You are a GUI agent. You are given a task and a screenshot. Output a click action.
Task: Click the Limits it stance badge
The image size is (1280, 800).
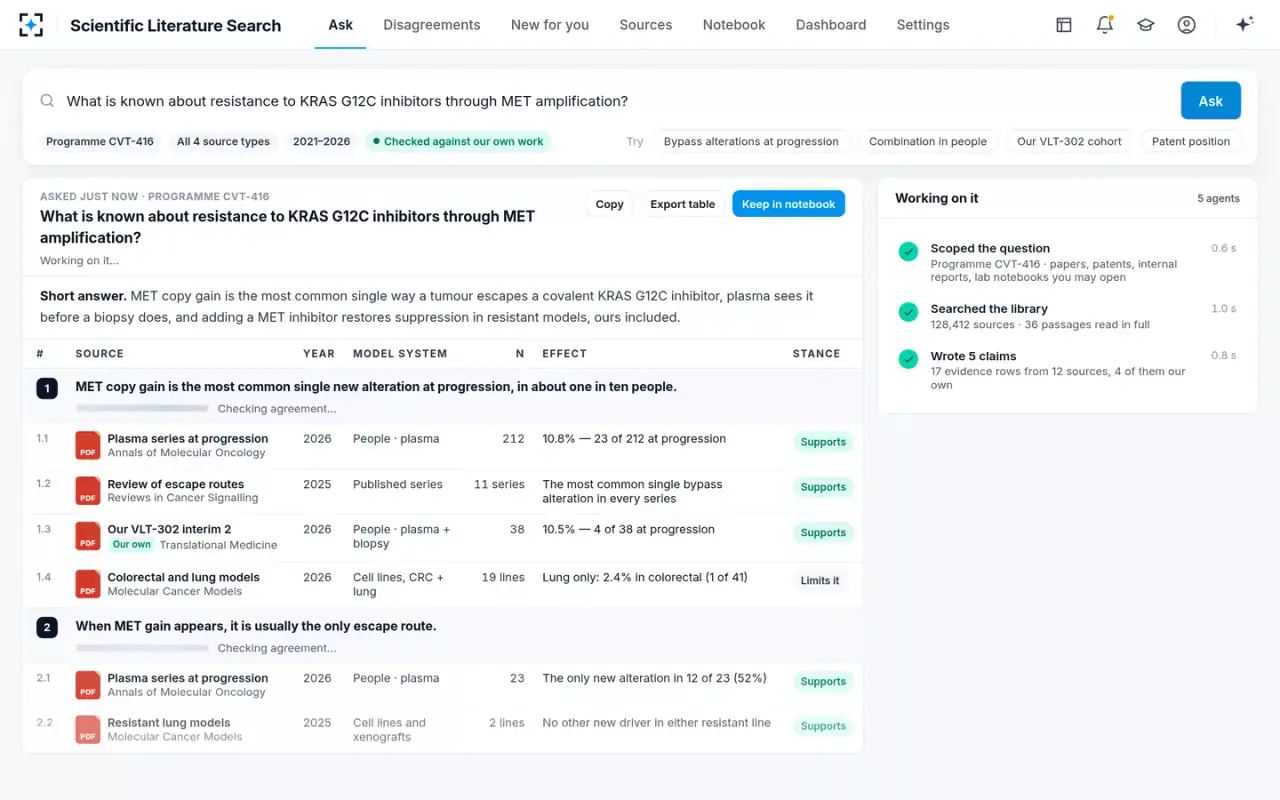(x=820, y=581)
